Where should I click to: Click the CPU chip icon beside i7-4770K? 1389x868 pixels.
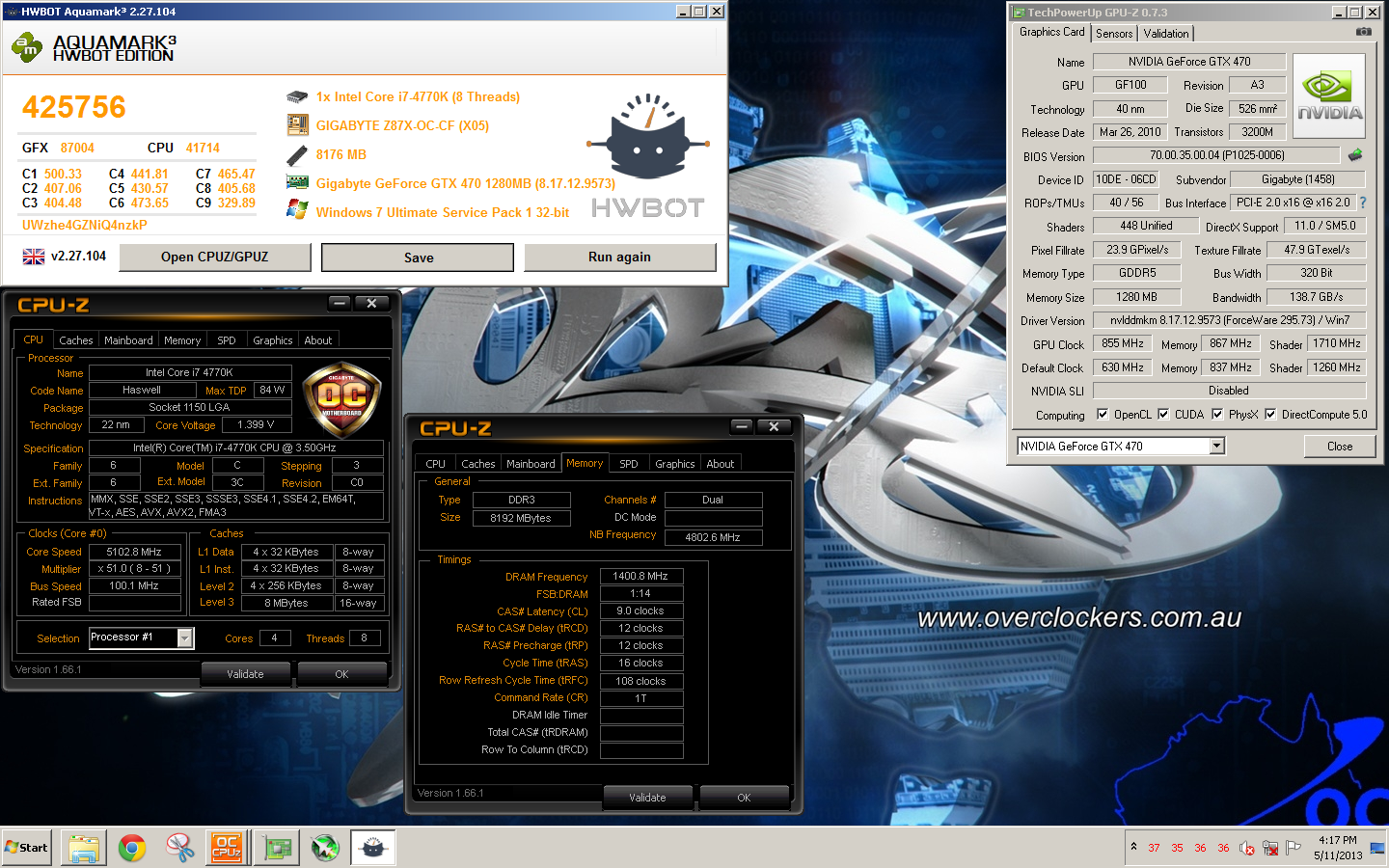(x=297, y=97)
